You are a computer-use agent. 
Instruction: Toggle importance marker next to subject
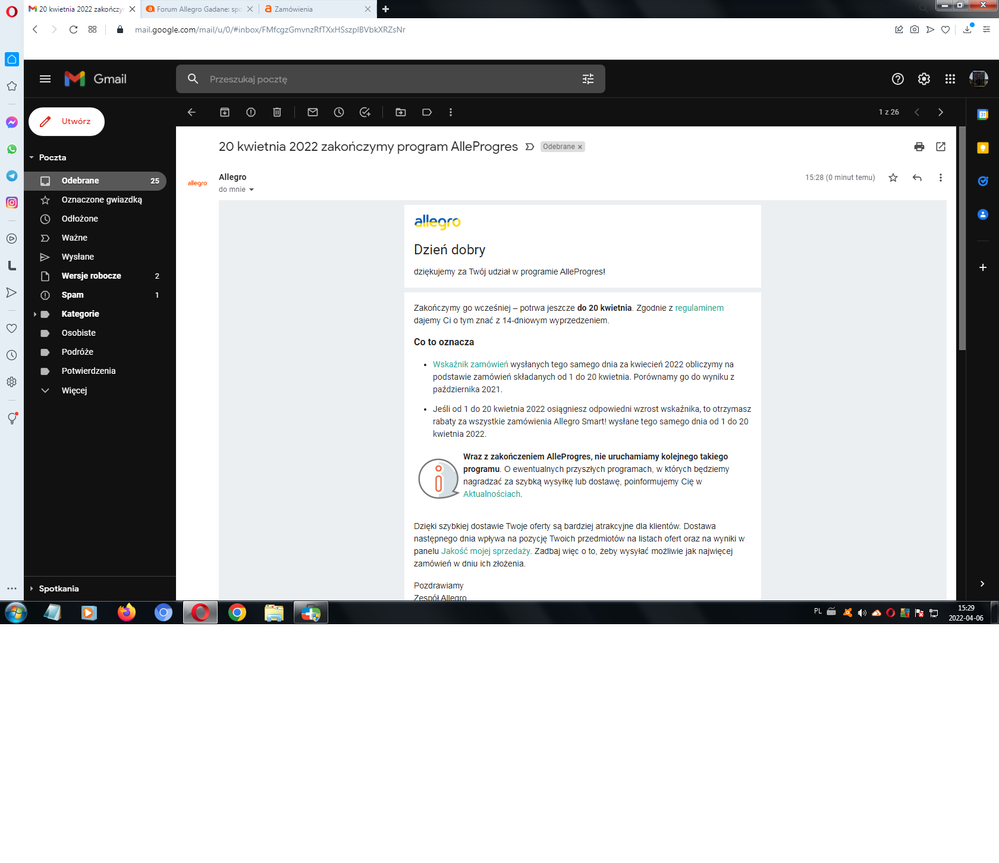click(x=529, y=146)
